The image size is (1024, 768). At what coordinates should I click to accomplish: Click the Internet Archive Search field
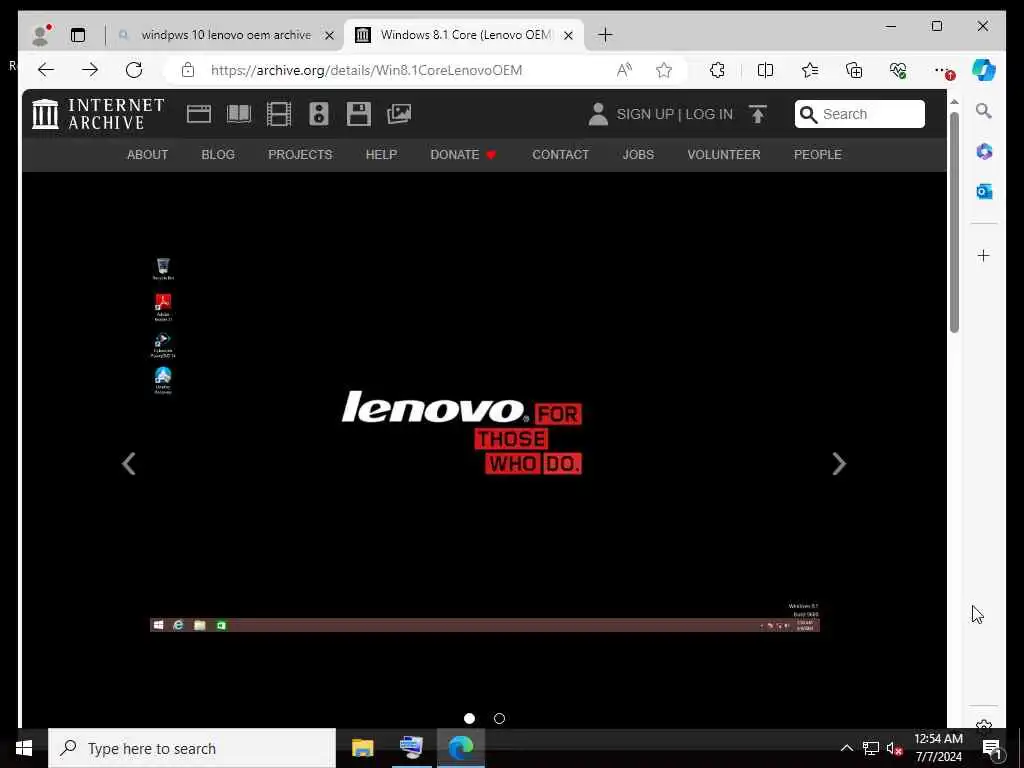(859, 114)
